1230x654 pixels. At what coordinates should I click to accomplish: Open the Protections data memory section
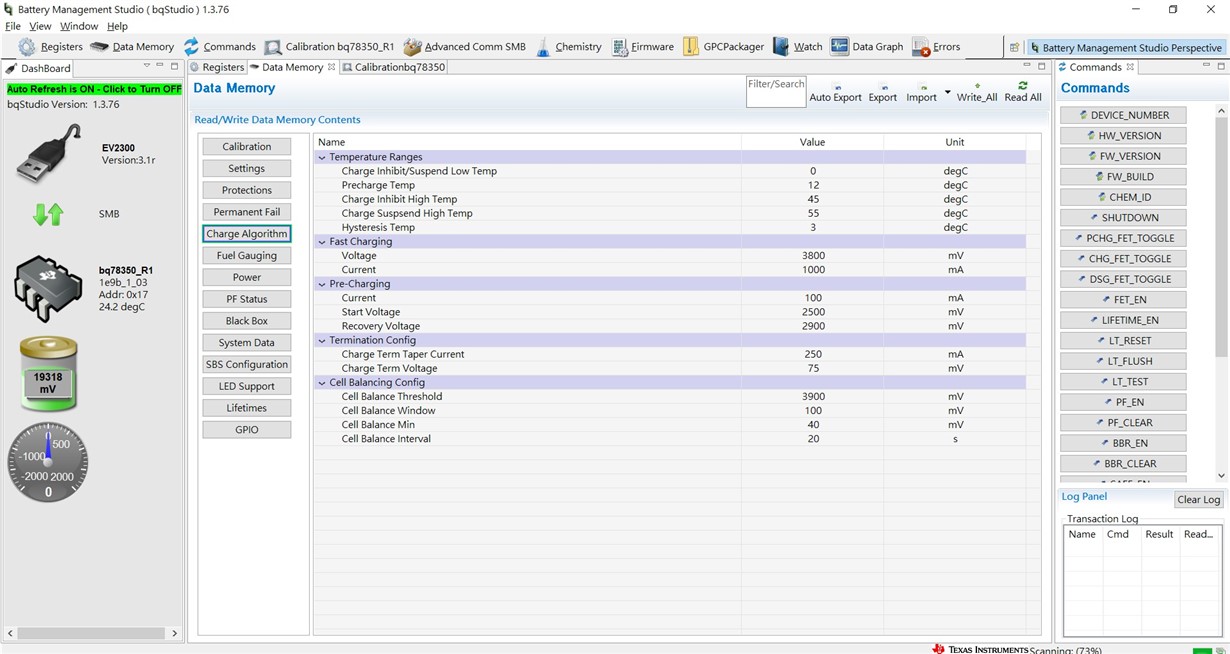(246, 190)
